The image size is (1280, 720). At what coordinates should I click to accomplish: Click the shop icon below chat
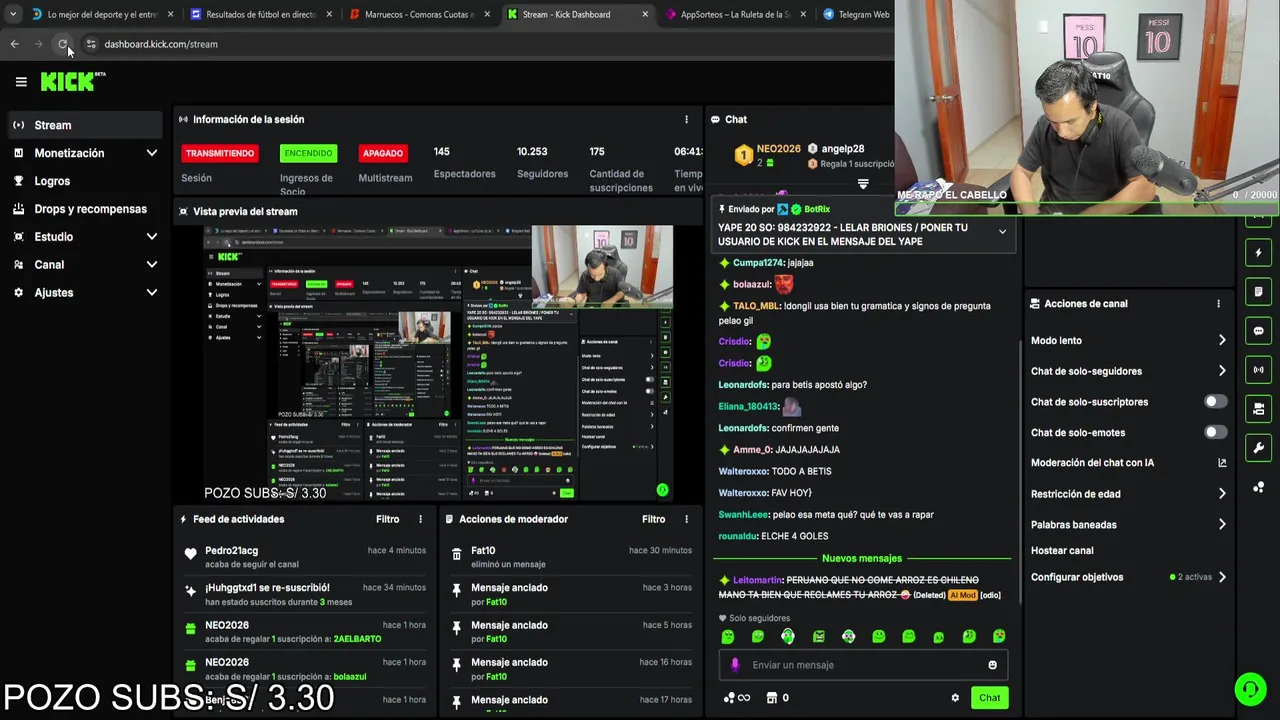[x=771, y=698]
